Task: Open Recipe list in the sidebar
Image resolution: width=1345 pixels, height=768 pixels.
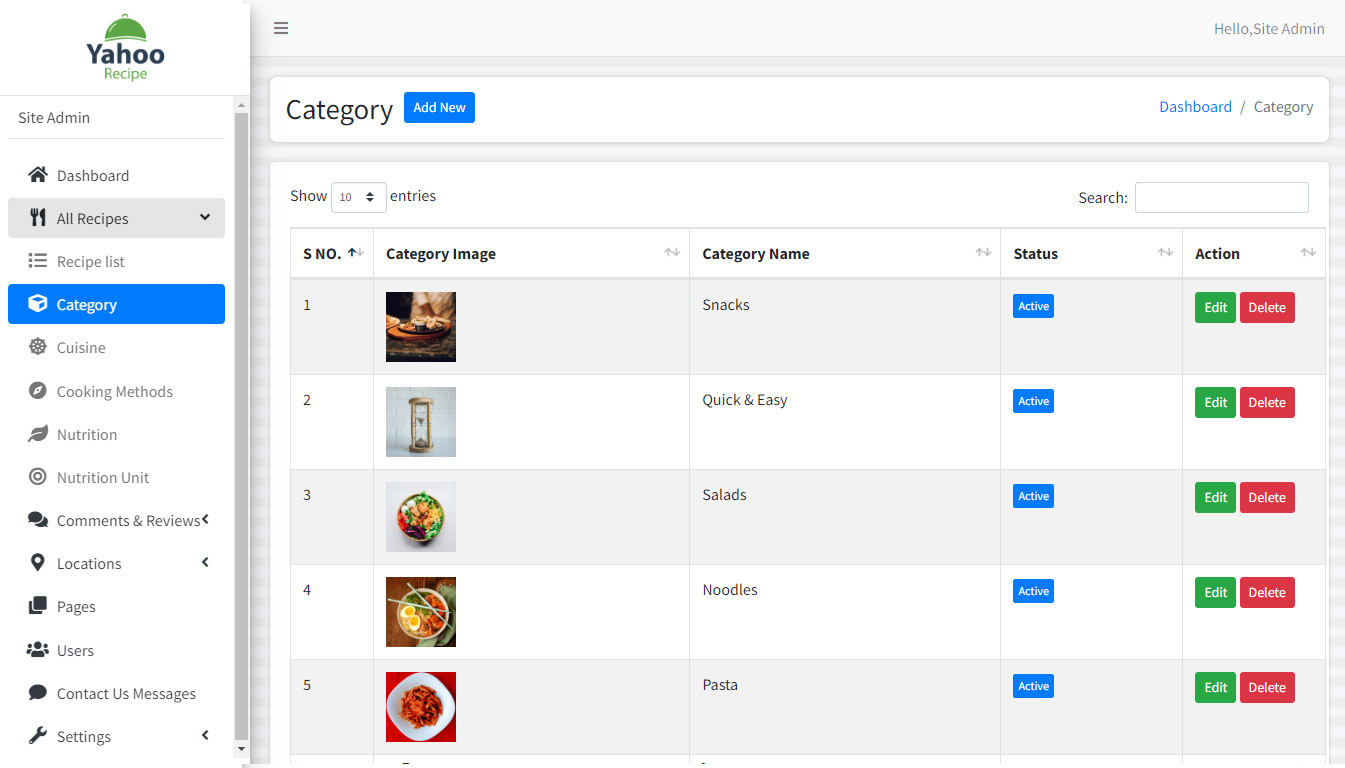Action: (x=91, y=262)
